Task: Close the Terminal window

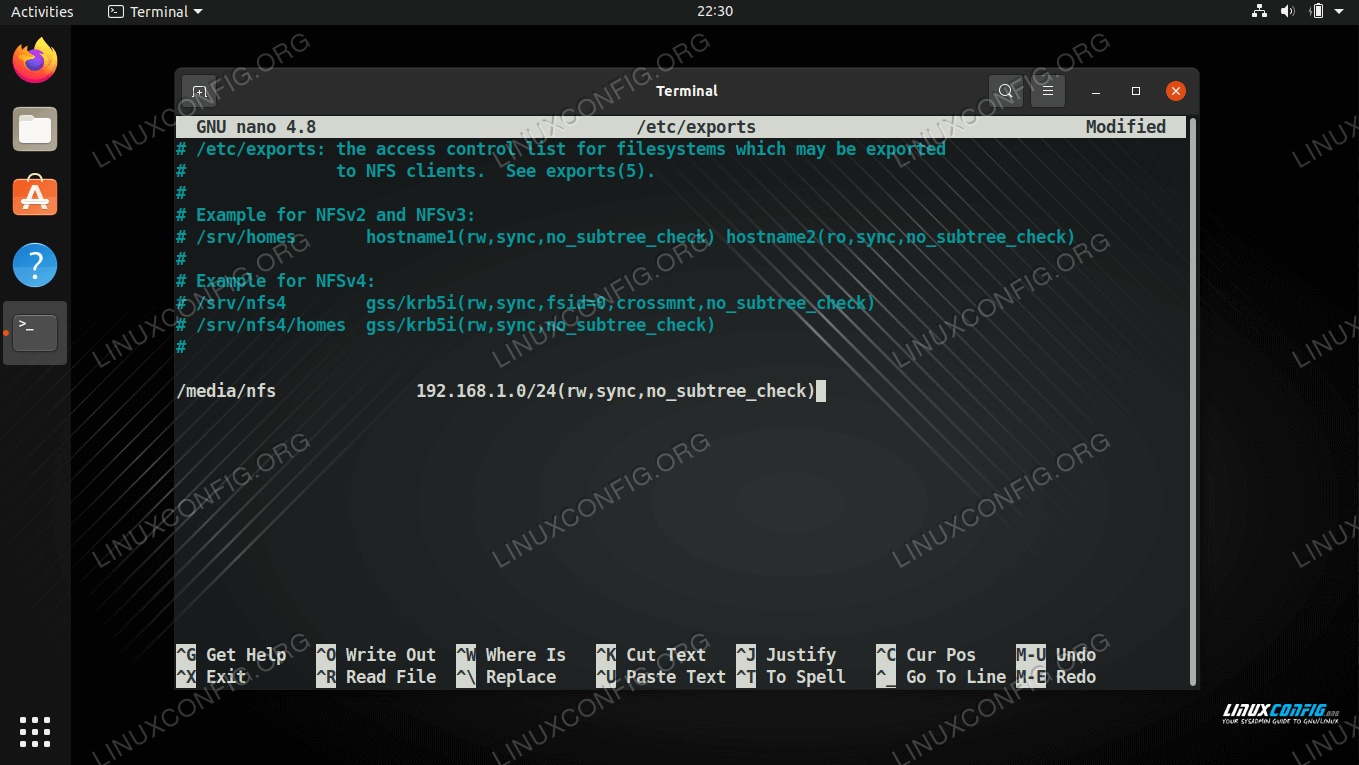Action: 1176,91
